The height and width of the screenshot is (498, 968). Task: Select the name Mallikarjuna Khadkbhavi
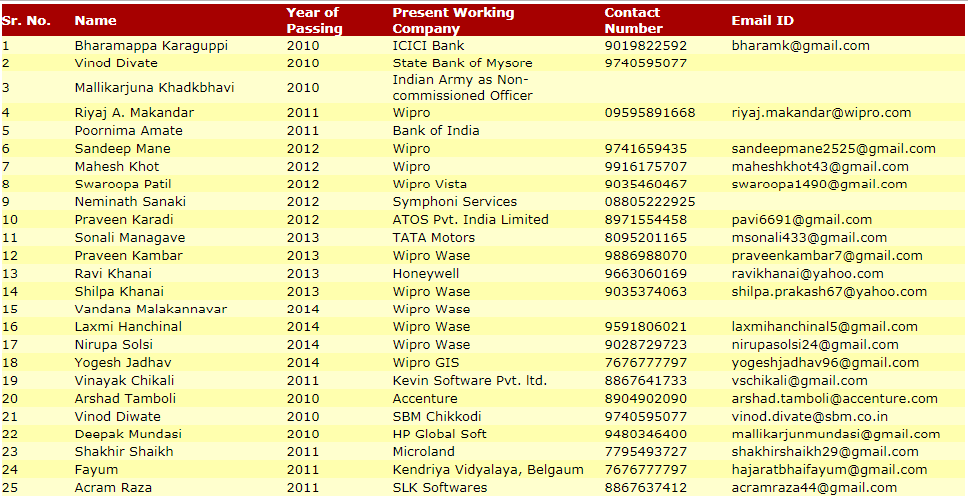click(x=154, y=88)
